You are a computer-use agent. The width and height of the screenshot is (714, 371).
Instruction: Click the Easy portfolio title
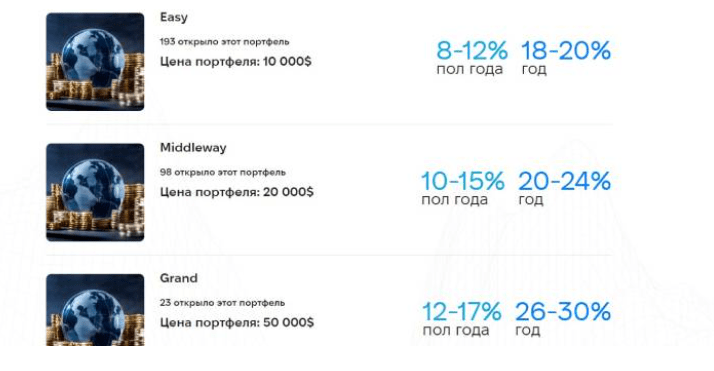(x=173, y=18)
